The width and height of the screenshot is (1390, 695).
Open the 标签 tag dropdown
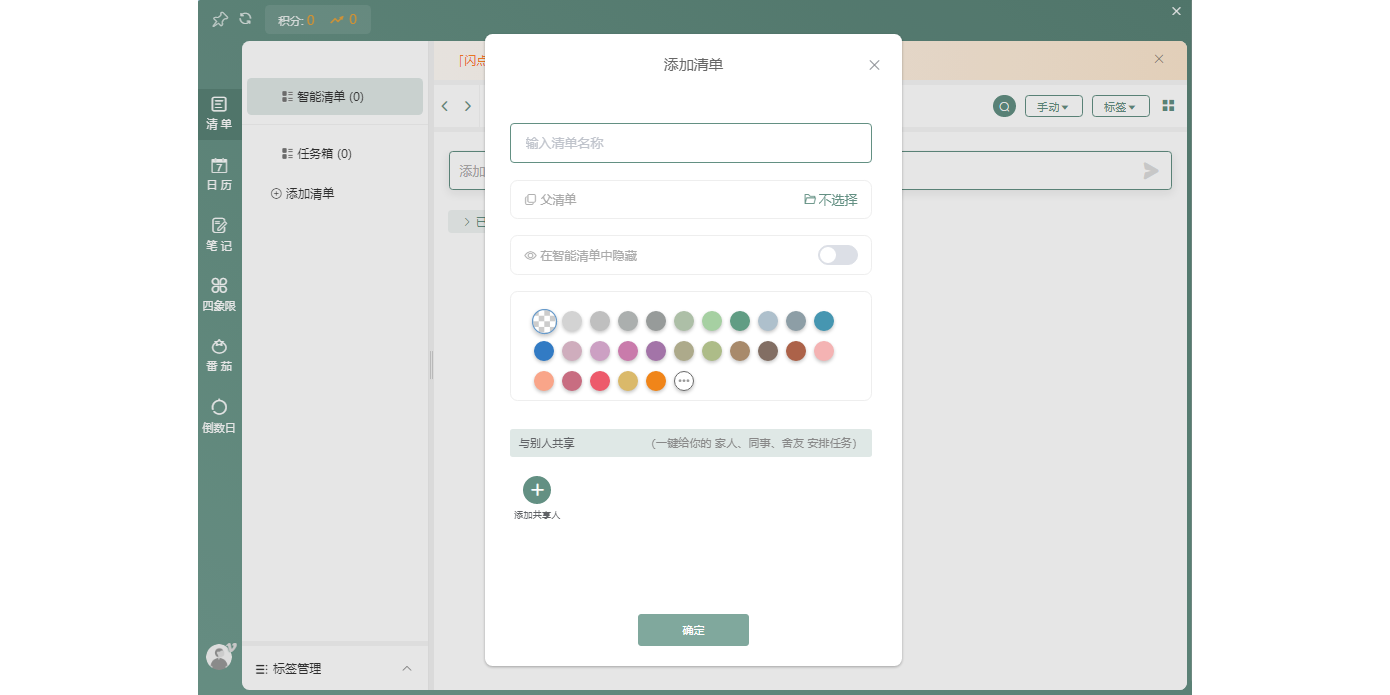pos(1120,106)
